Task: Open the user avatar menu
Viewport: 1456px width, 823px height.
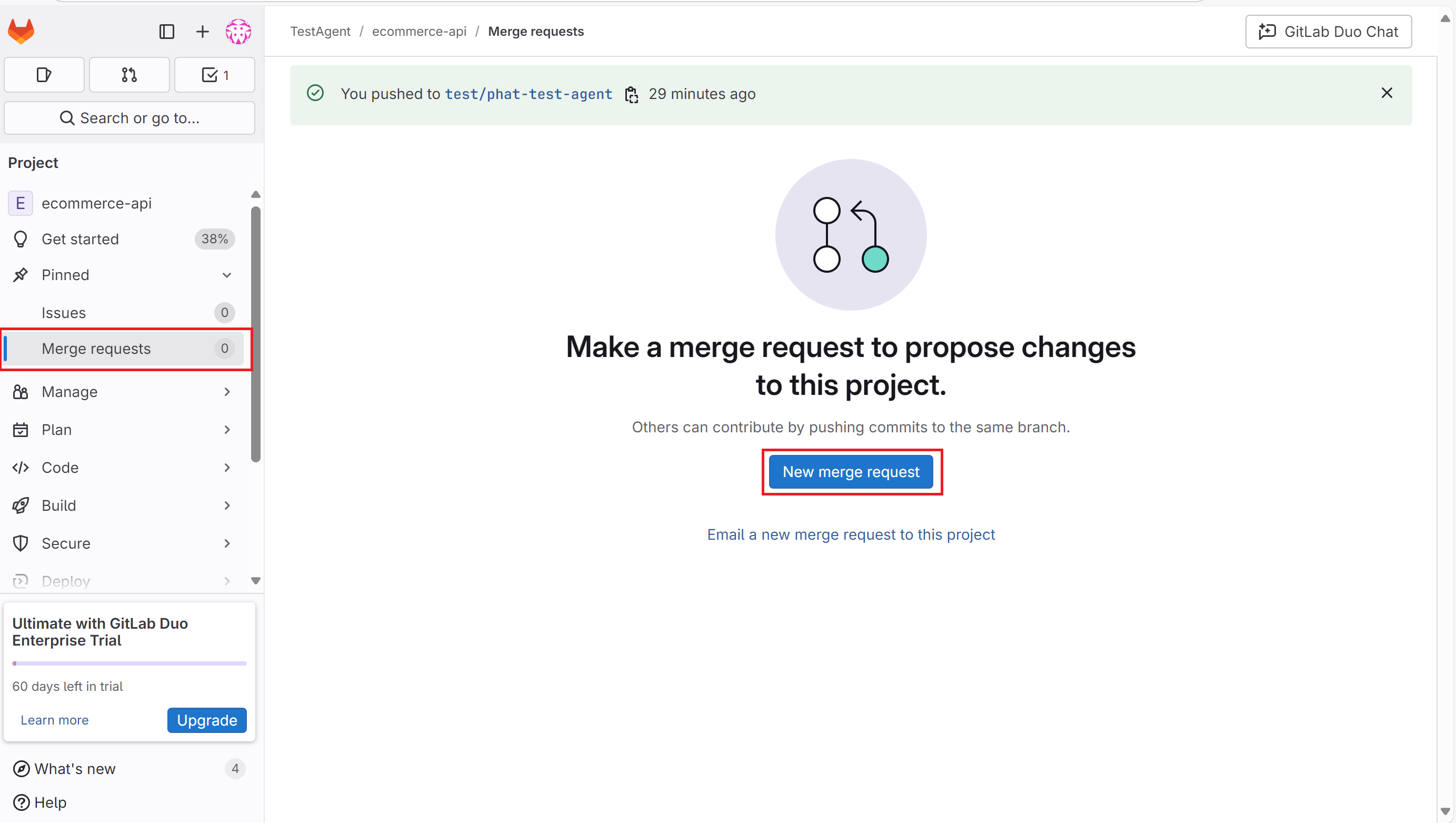Action: click(x=238, y=32)
